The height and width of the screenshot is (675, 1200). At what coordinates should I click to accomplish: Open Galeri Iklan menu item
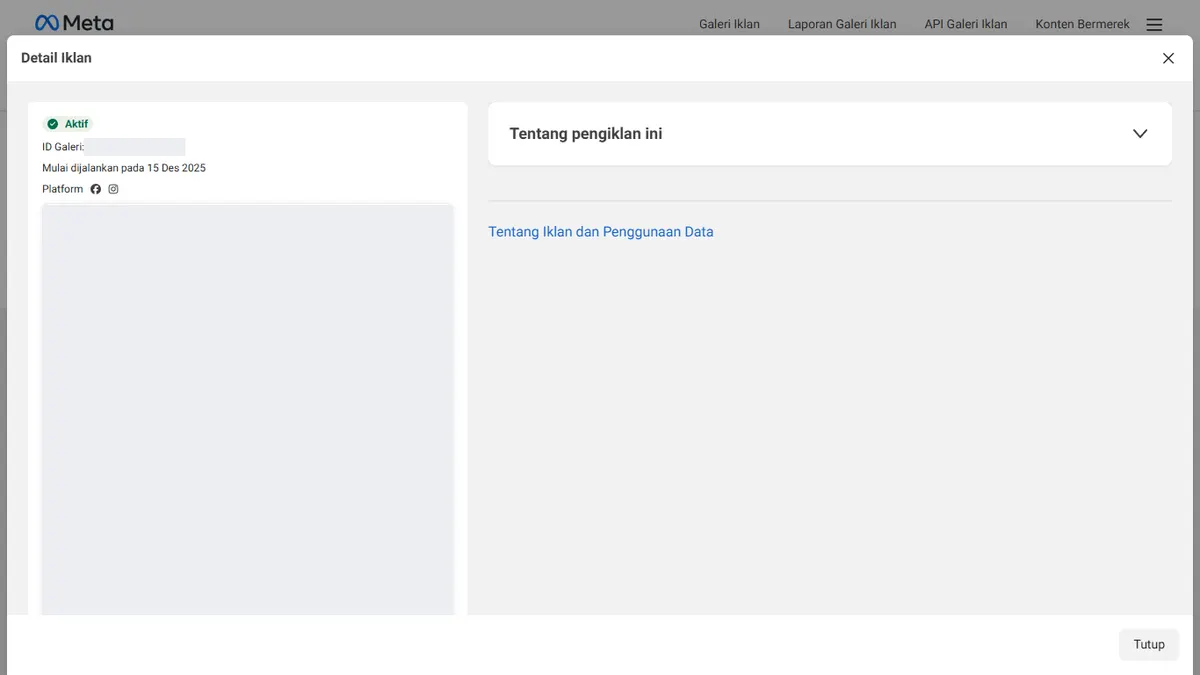(729, 24)
